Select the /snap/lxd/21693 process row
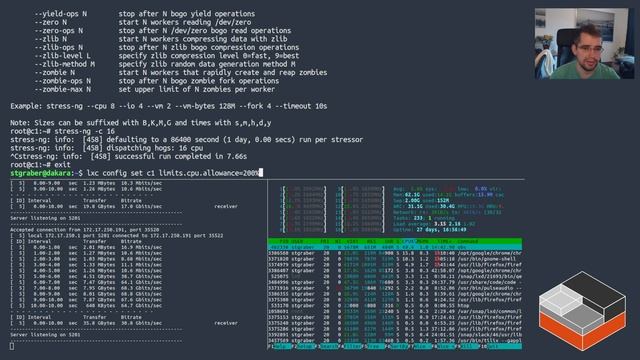The width and height of the screenshot is (640, 360). 395,276
